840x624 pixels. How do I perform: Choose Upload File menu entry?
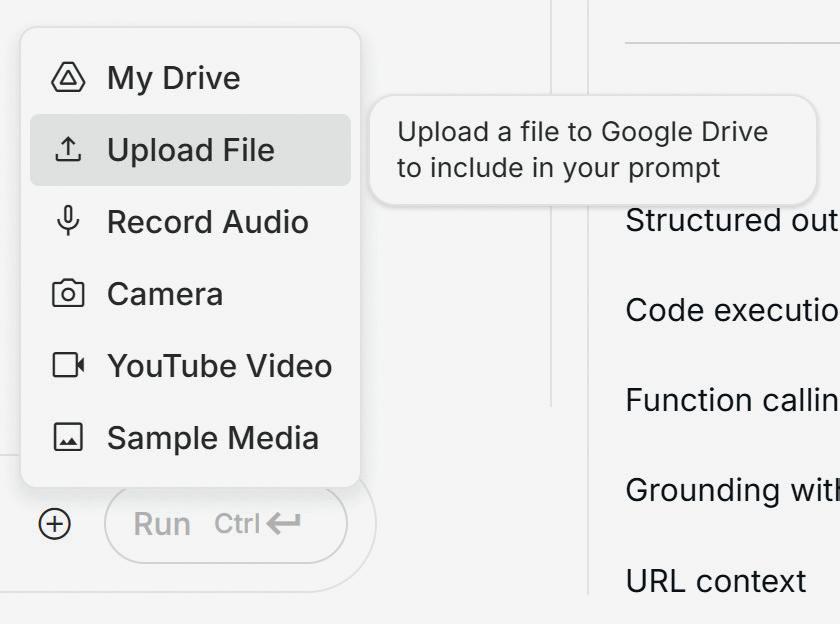click(190, 150)
